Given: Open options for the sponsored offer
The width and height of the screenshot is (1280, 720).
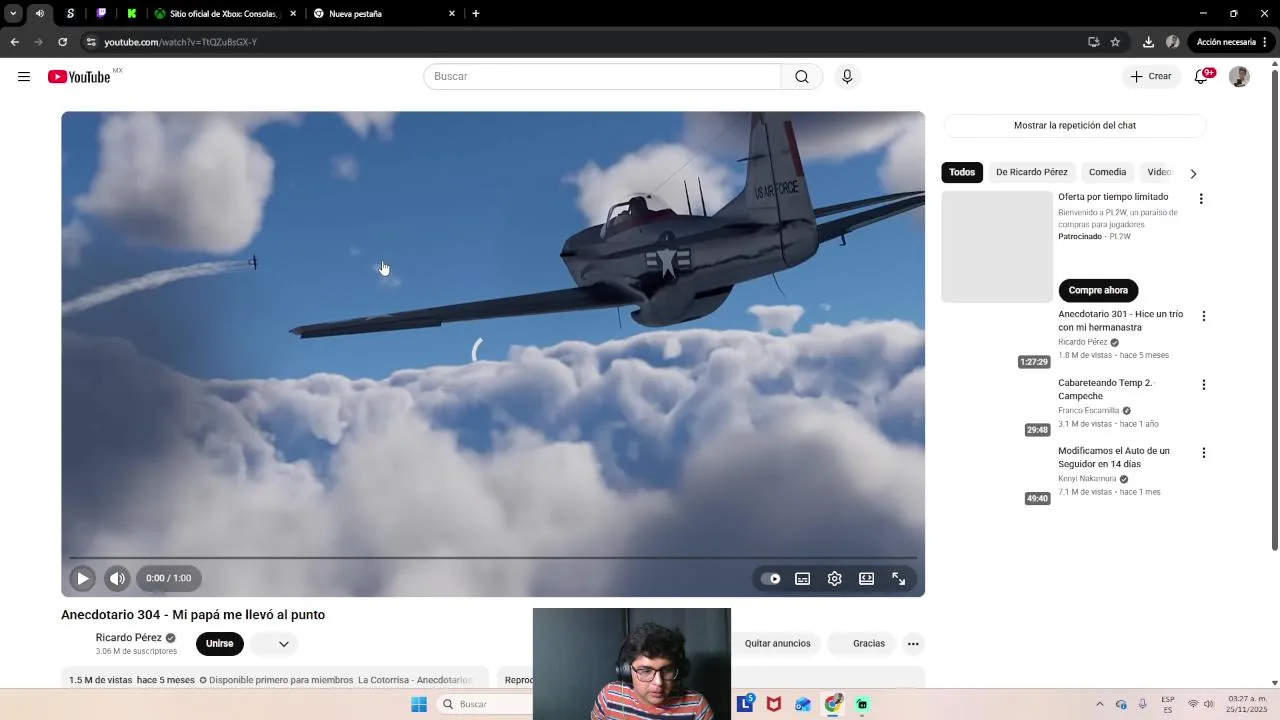Looking at the screenshot, I should [1201, 199].
